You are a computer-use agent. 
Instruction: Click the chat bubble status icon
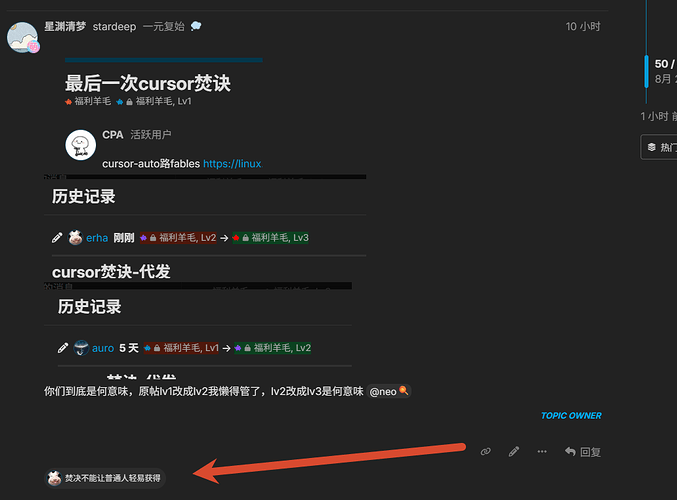pyautogui.click(x=196, y=26)
